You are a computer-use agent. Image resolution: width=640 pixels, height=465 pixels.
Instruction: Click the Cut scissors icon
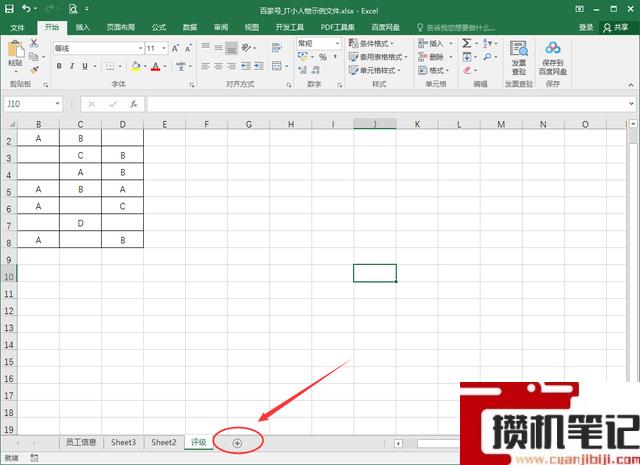click(34, 43)
